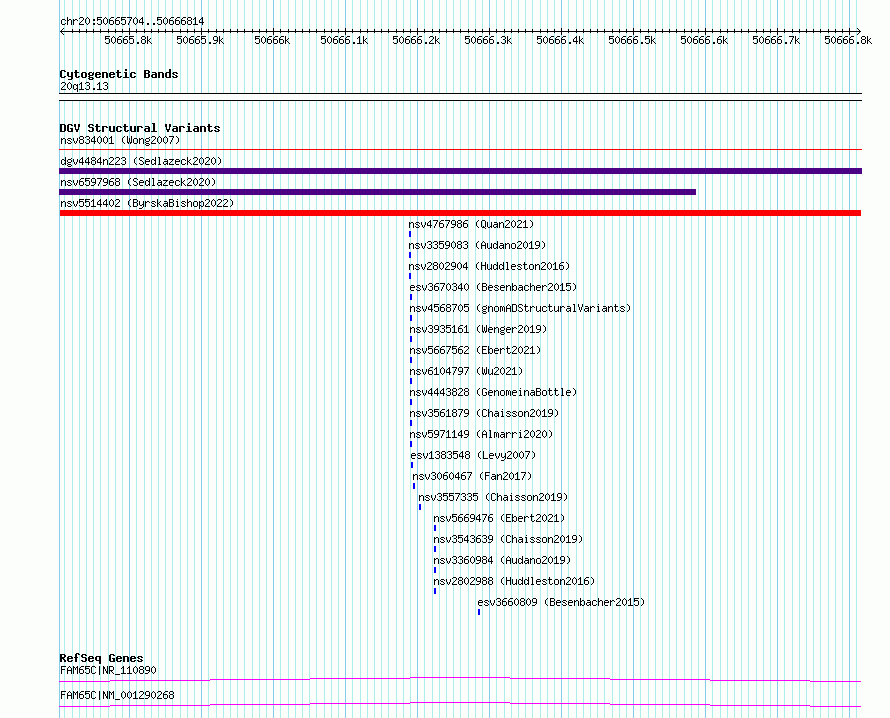Select nsv3557335 (Chaisson2019) variant

click(x=493, y=497)
